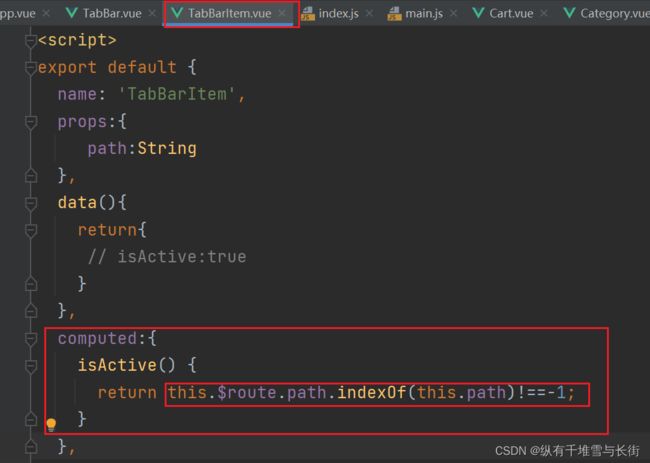Screen dimensions: 650x463
Task: Click the data() method name
Action: pyautogui.click(x=77, y=202)
